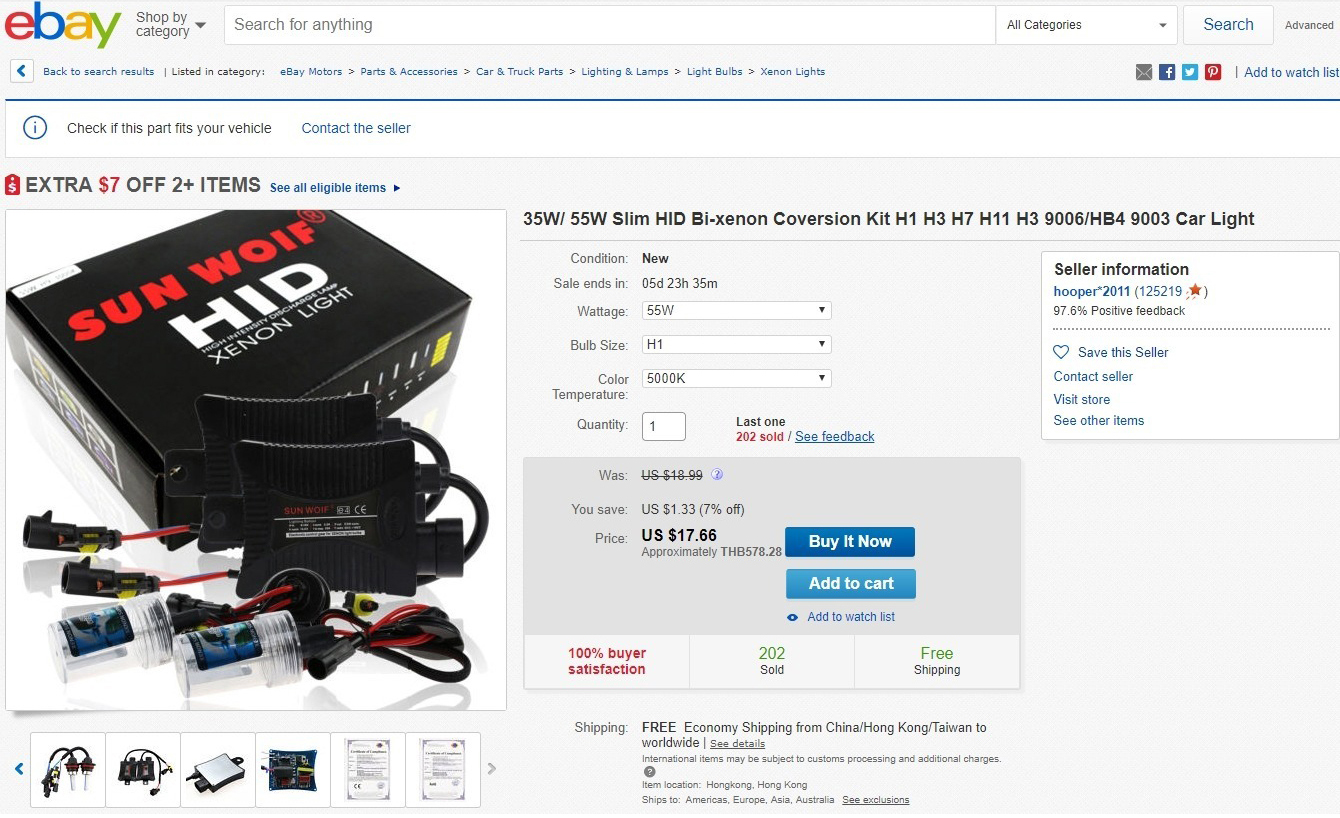Select the ballast pair thumbnail image

143,769
